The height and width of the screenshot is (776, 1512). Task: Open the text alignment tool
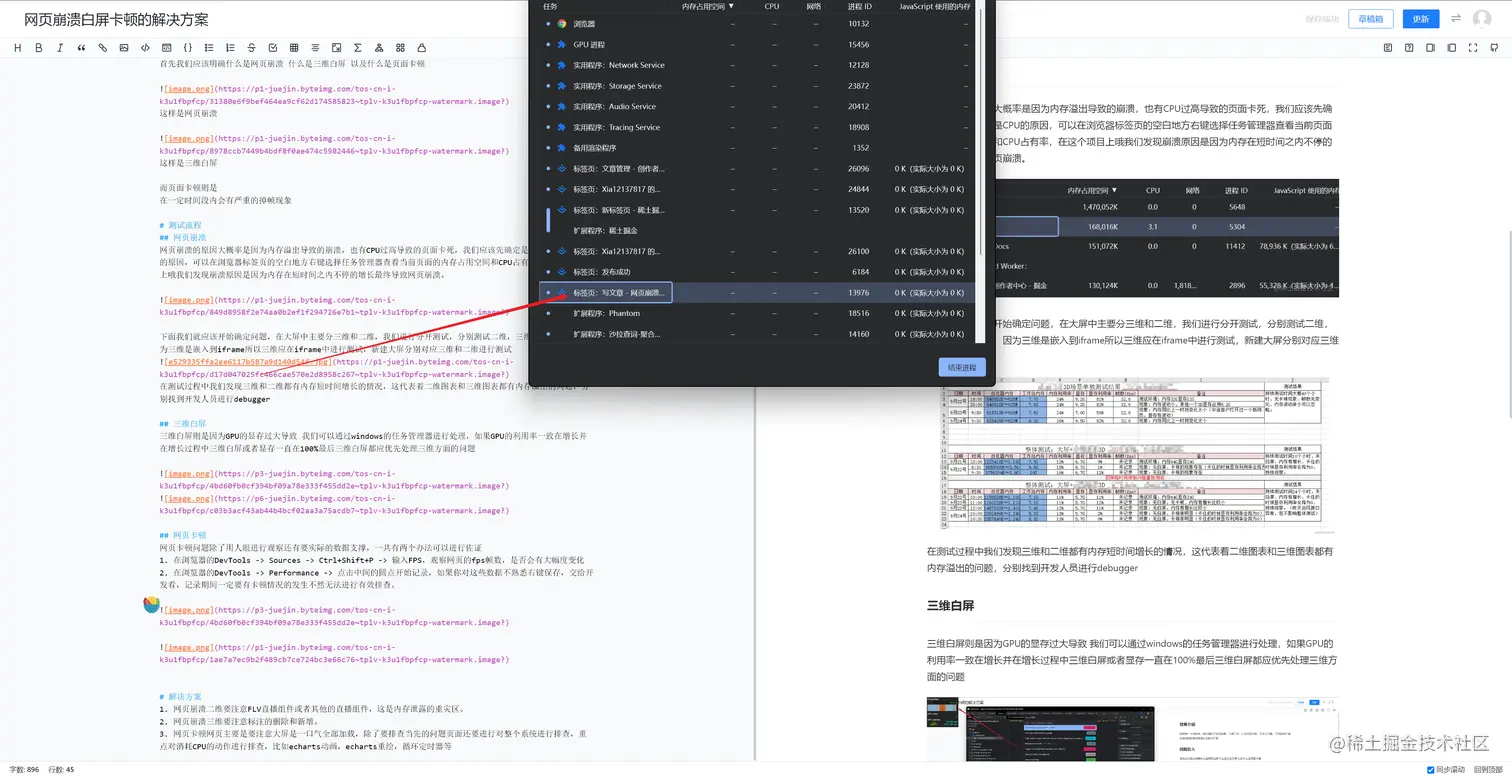pos(315,47)
